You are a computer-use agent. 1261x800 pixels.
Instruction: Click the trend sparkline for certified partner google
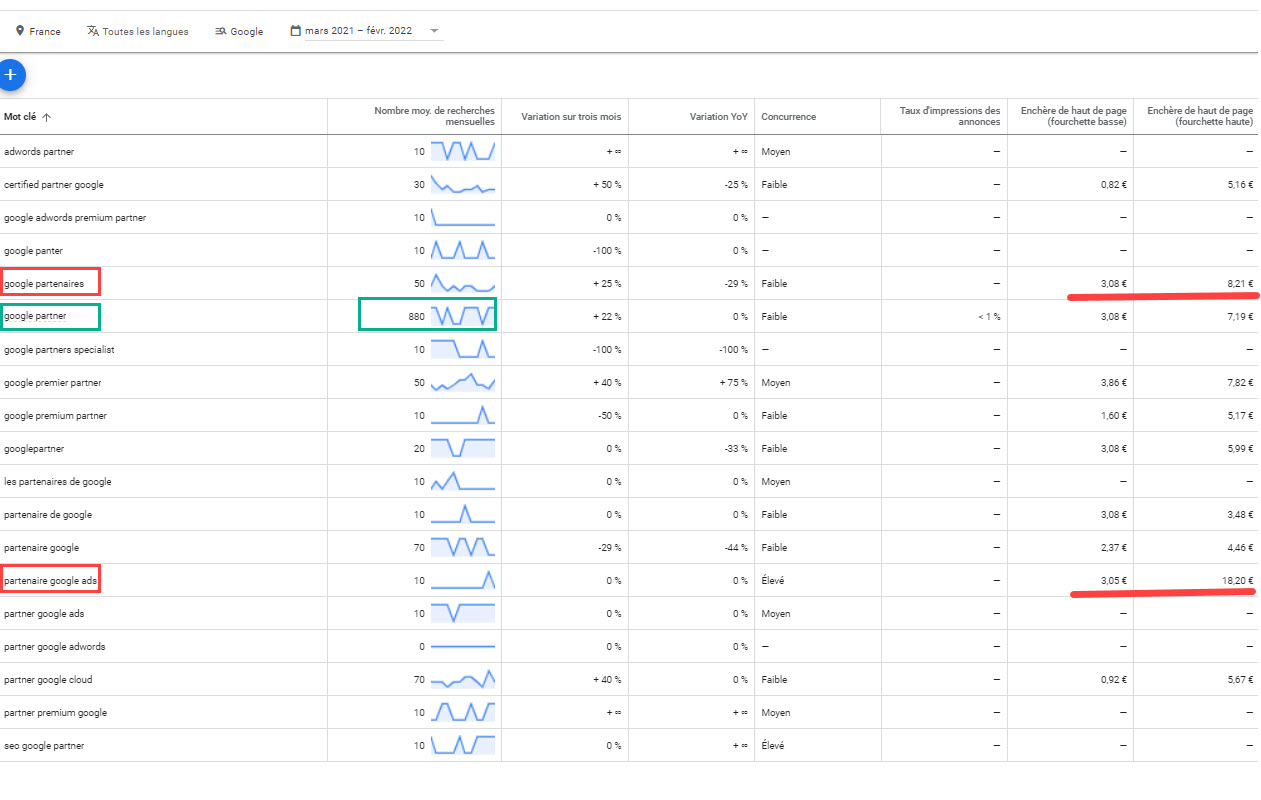point(463,184)
